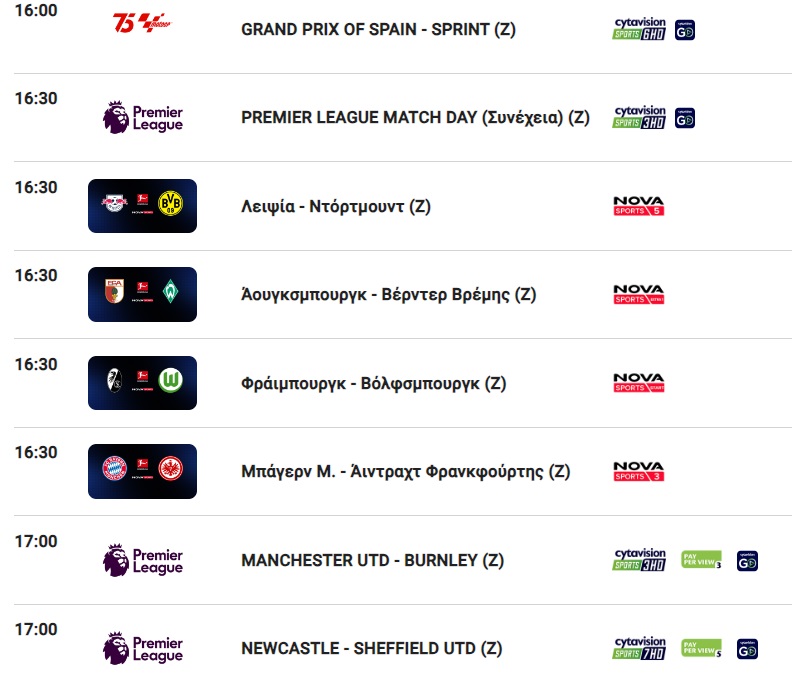The image size is (792, 680).
Task: Click the MotoGP 75 logo icon
Action: coord(142,23)
